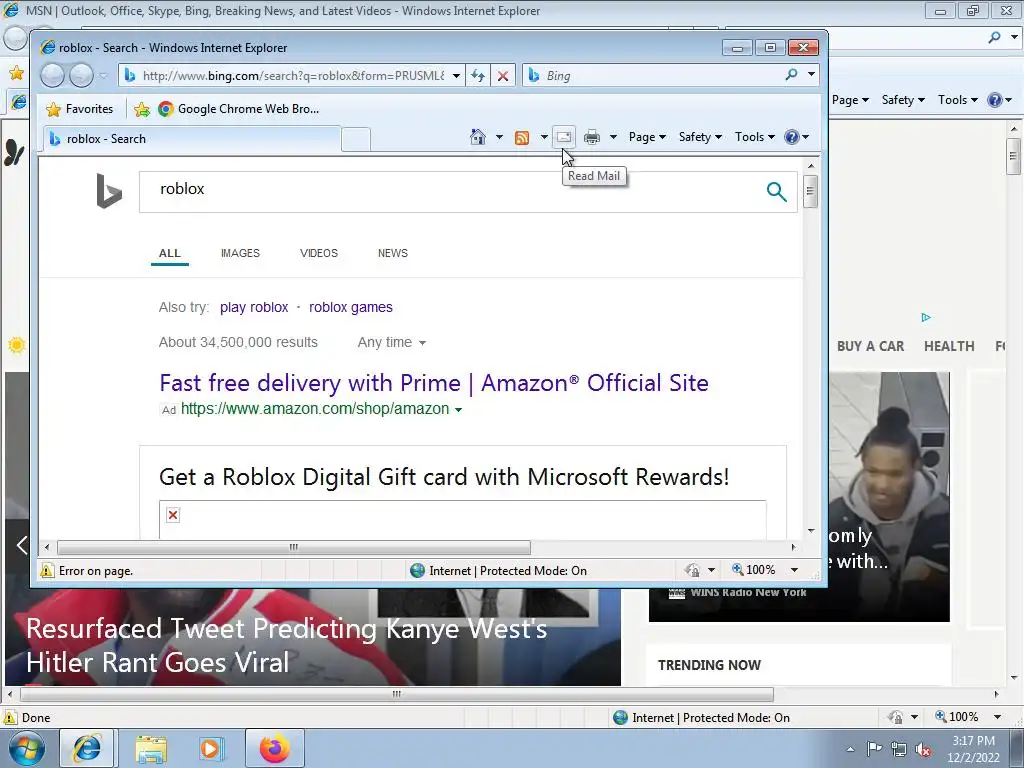Viewport: 1024px width, 768px height.
Task: Open Windows Explorer folder on the taskbar
Action: 152,748
